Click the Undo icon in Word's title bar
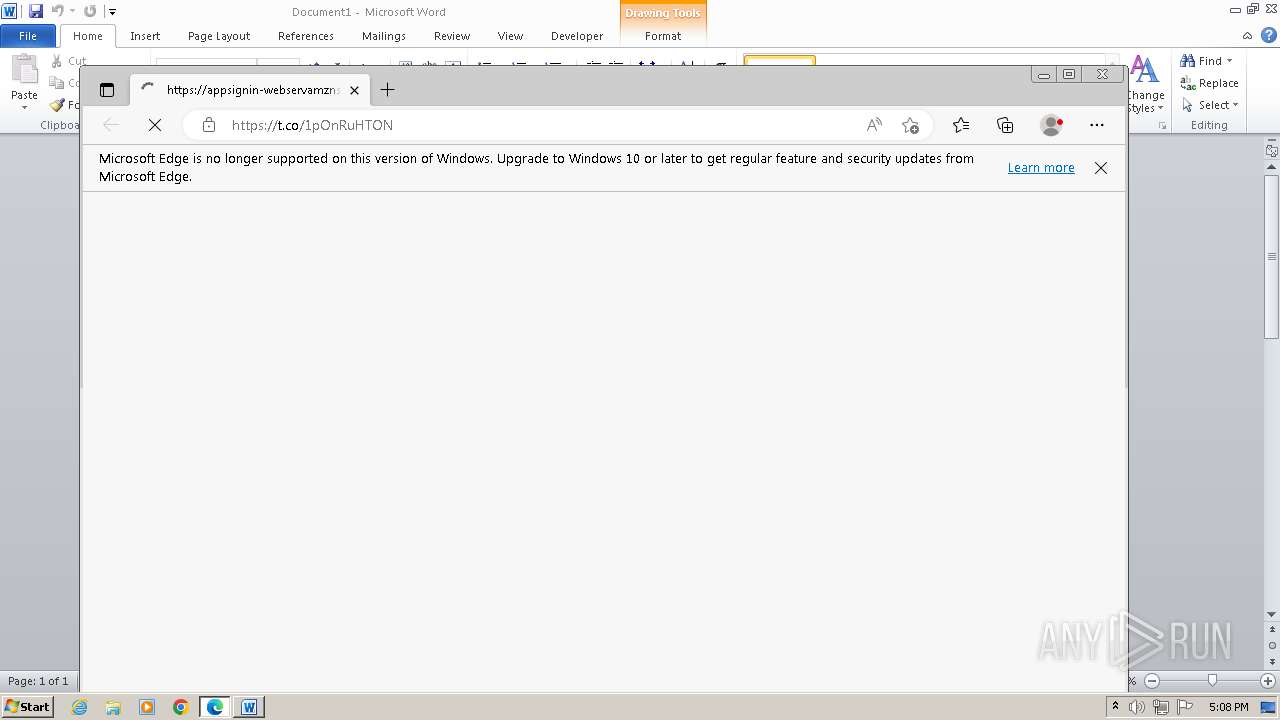This screenshot has height=720, width=1280. (x=58, y=11)
